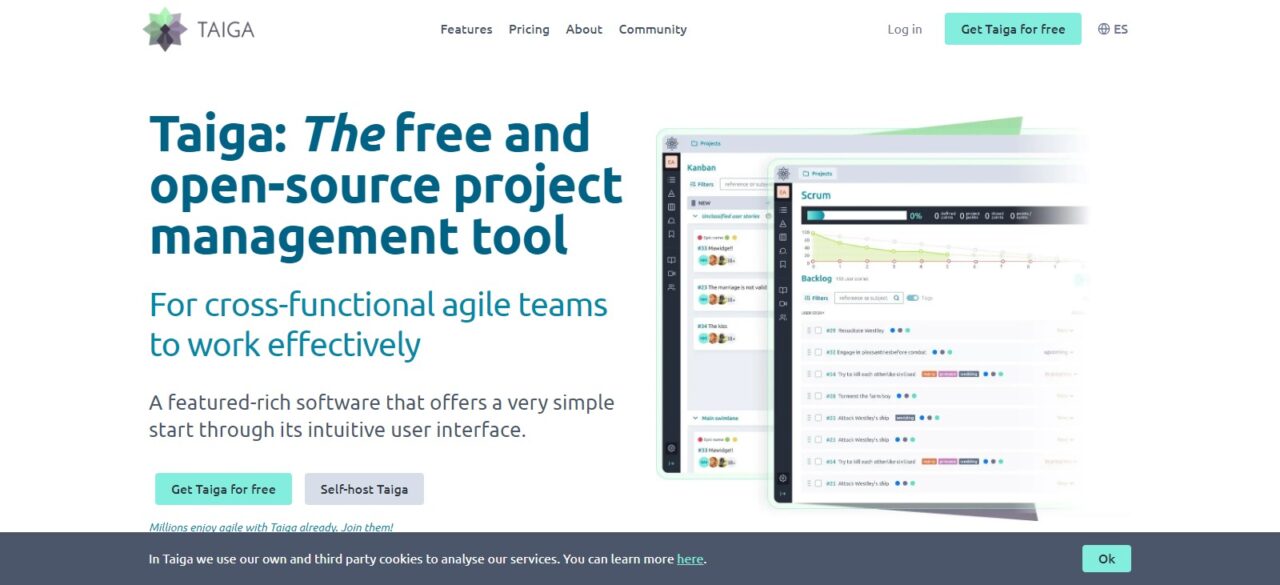Open story #28 Torment the farm boy

coord(858,396)
